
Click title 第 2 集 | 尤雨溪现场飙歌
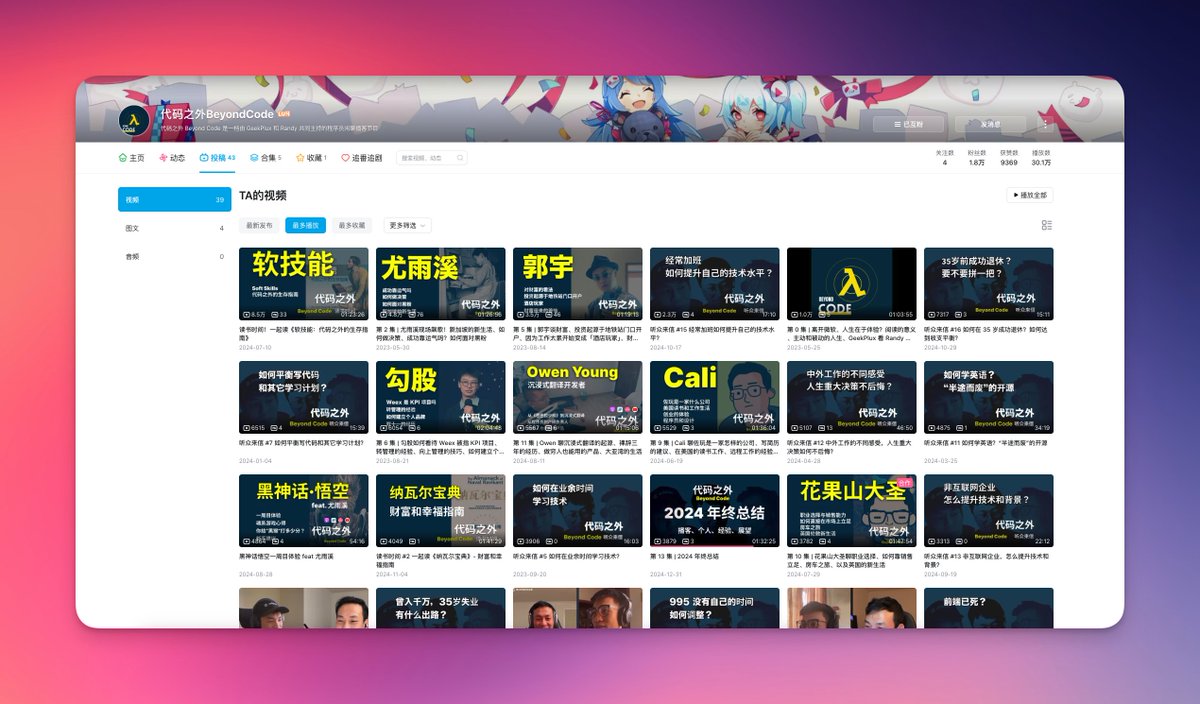pyautogui.click(x=440, y=333)
